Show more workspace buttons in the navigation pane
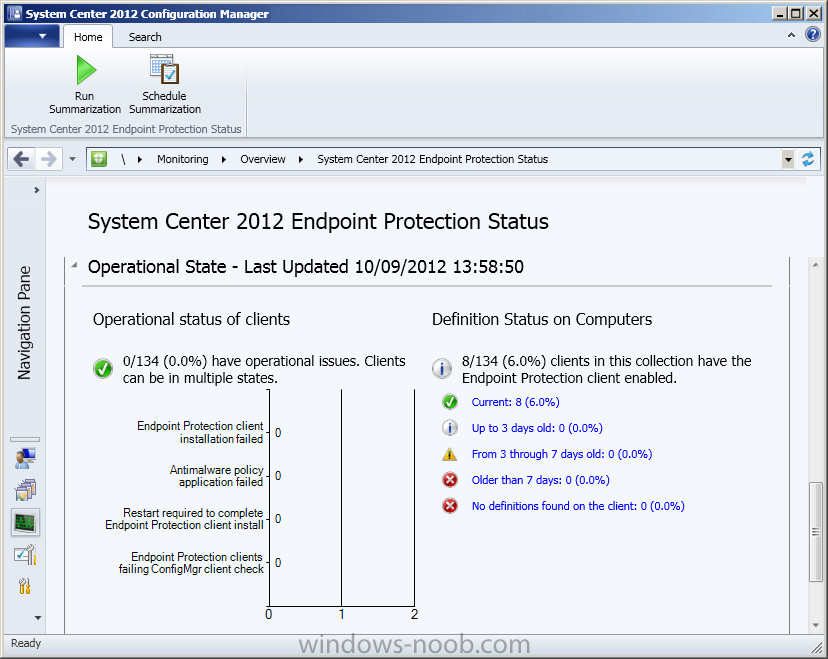 coord(37,617)
